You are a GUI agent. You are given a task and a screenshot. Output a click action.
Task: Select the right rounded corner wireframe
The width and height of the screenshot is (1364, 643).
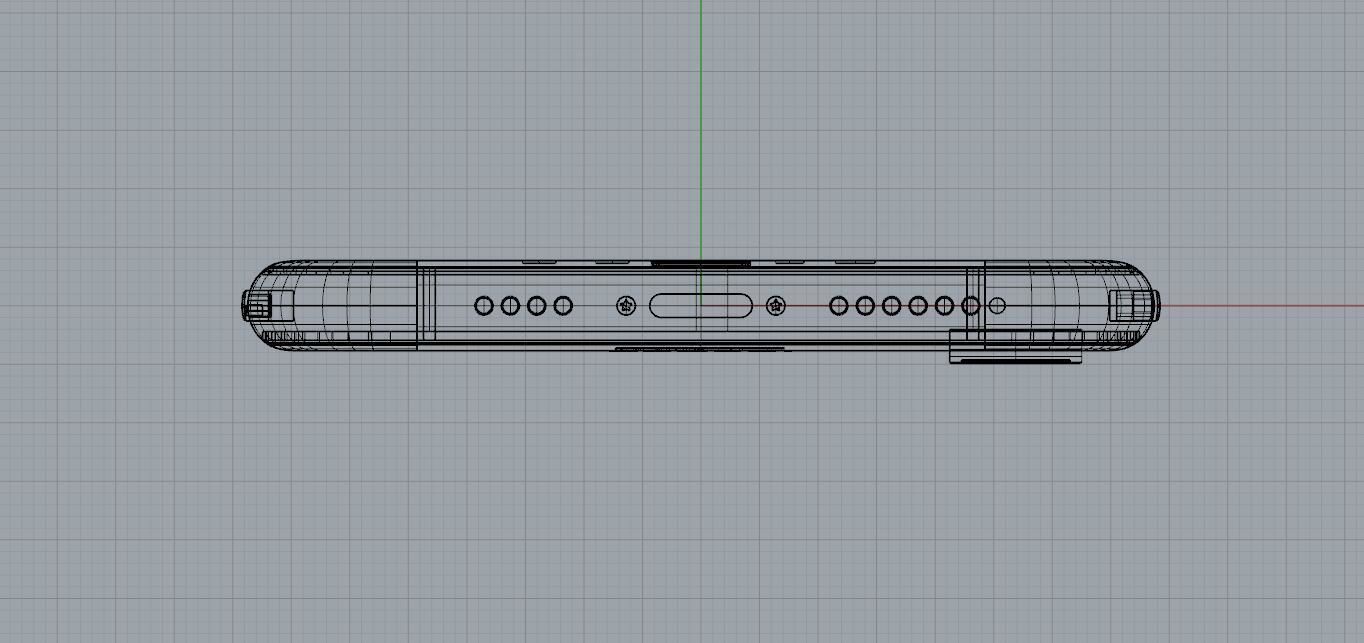click(1068, 306)
